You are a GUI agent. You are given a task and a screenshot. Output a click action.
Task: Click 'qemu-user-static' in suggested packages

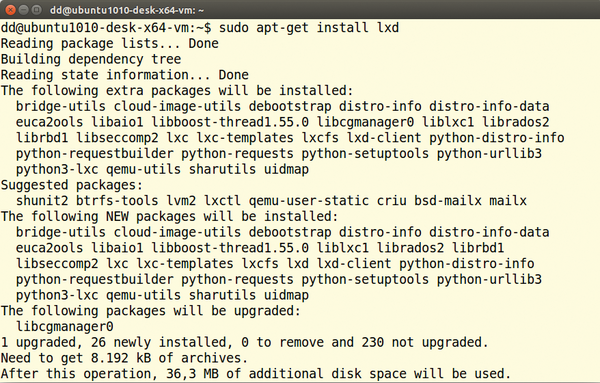(x=309, y=201)
